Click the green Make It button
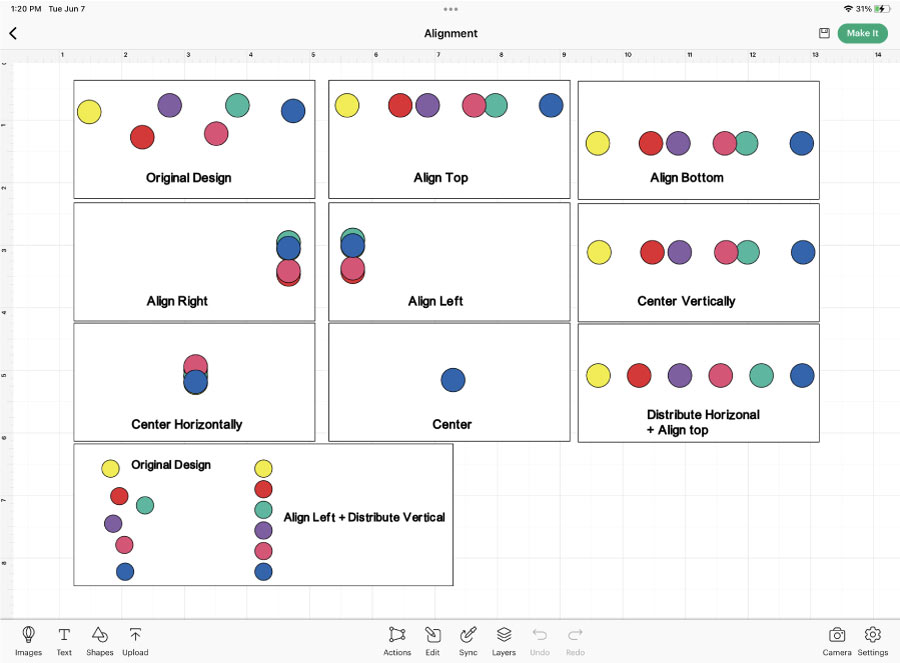Screen dimensions: 900x663 pyautogui.click(x=862, y=33)
